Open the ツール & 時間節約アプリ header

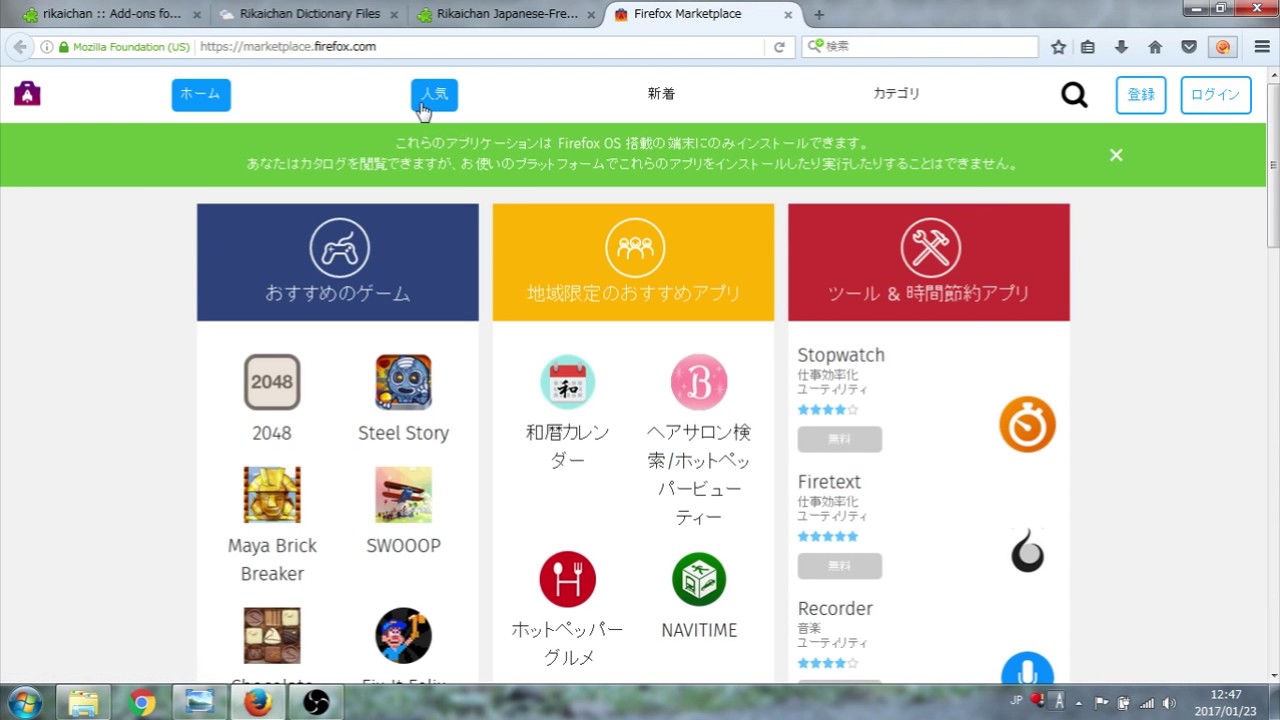click(x=929, y=262)
